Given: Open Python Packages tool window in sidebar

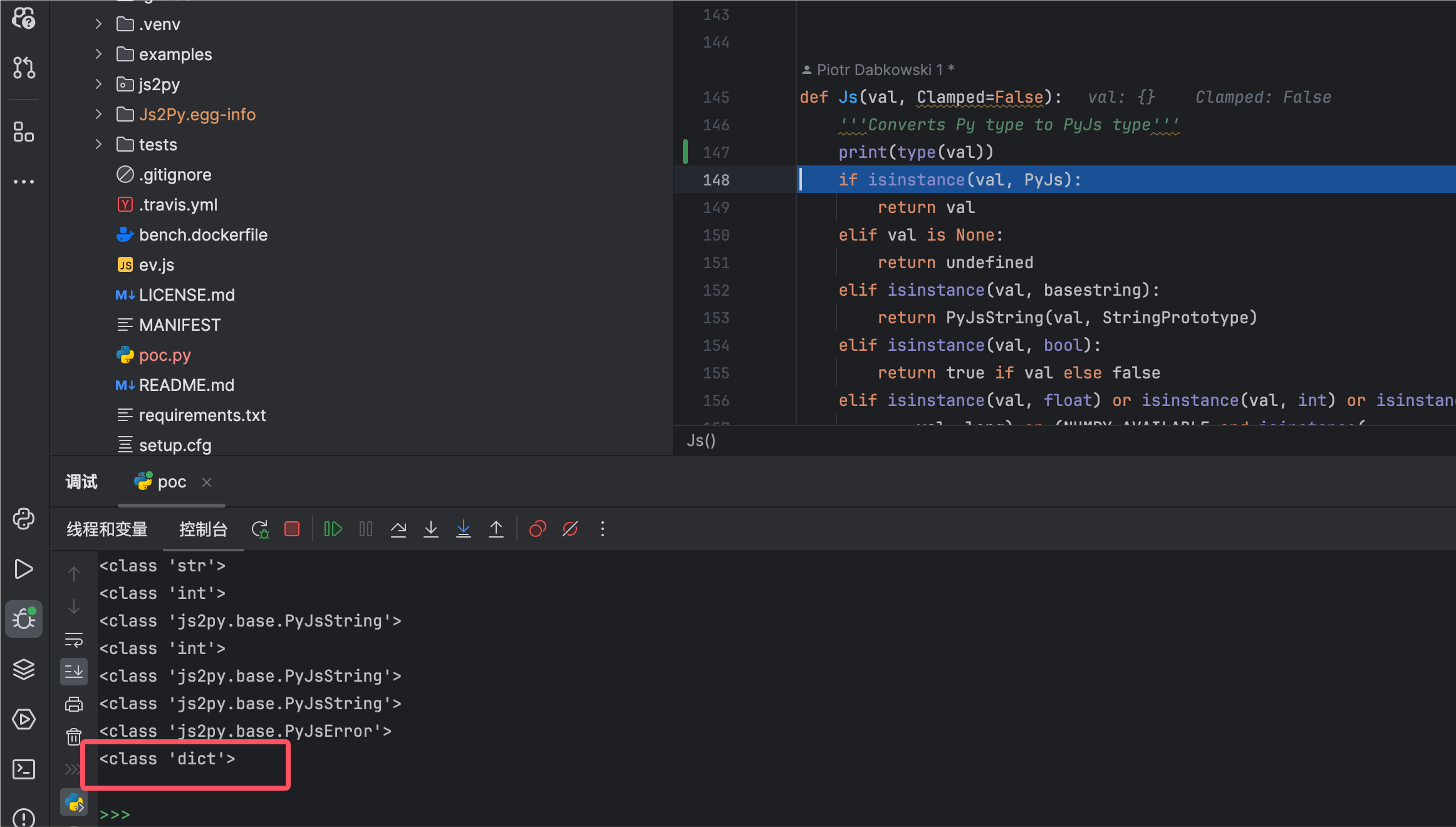Looking at the screenshot, I should click(x=24, y=669).
